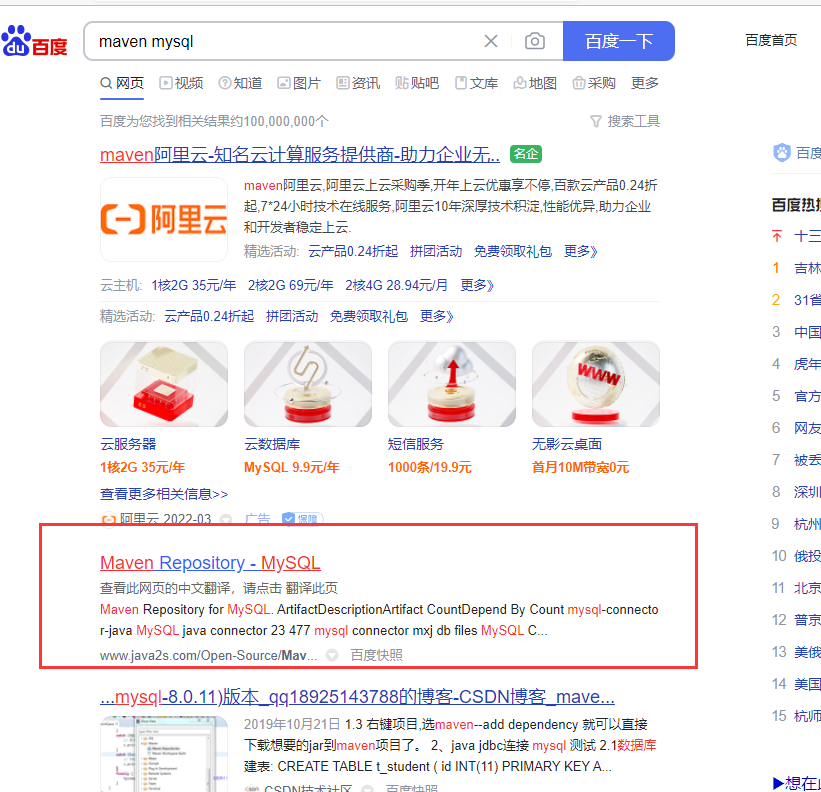Image resolution: width=821 pixels, height=792 pixels.
Task: Open 云服务器 product image
Action: click(164, 384)
